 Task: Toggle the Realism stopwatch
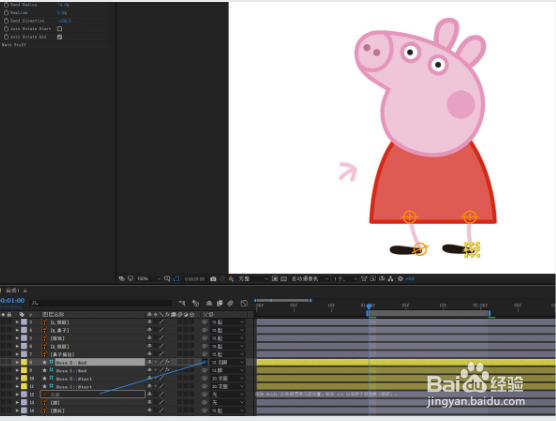6,13
